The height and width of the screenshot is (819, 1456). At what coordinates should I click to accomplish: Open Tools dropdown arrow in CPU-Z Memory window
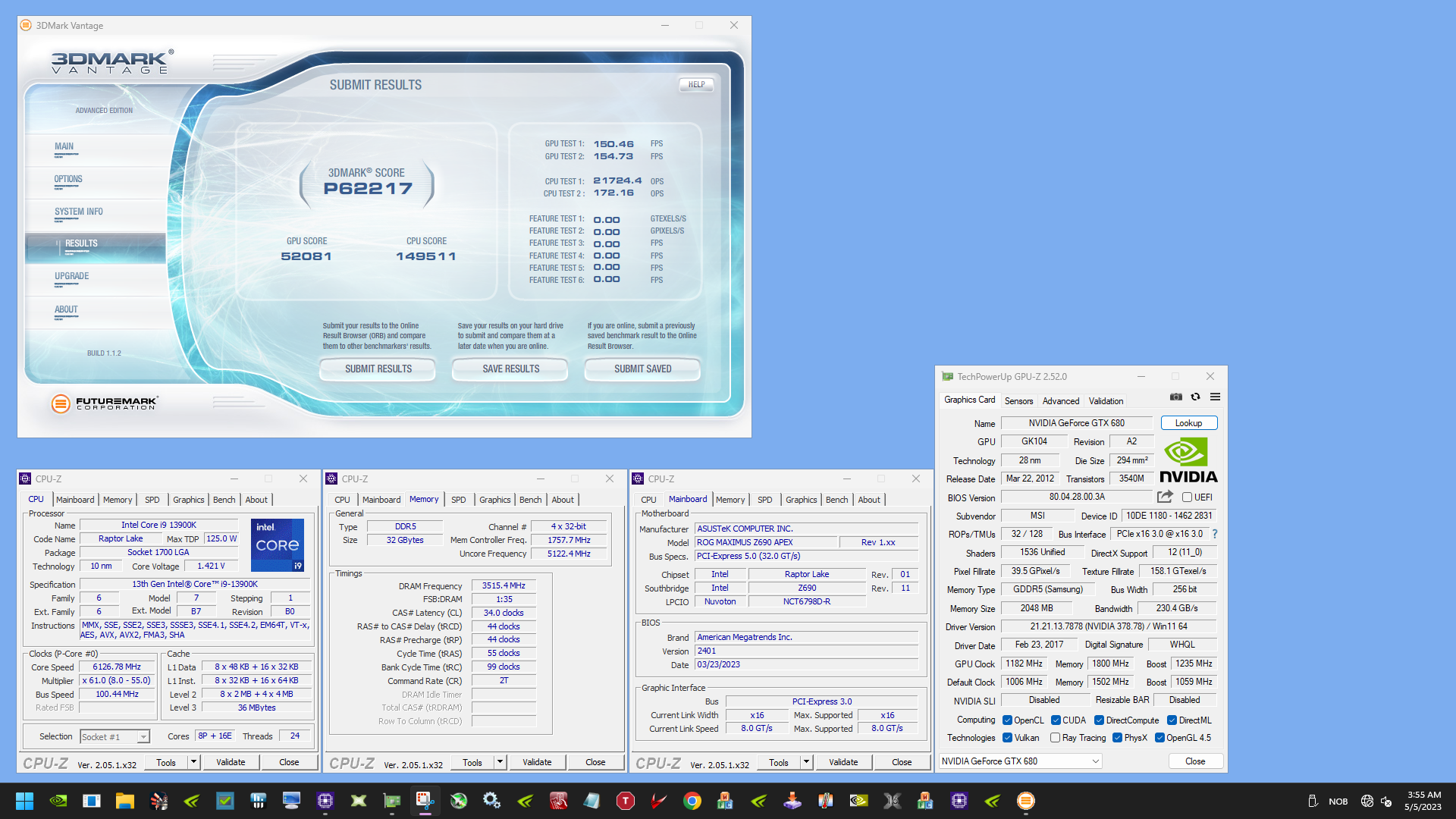pos(500,762)
